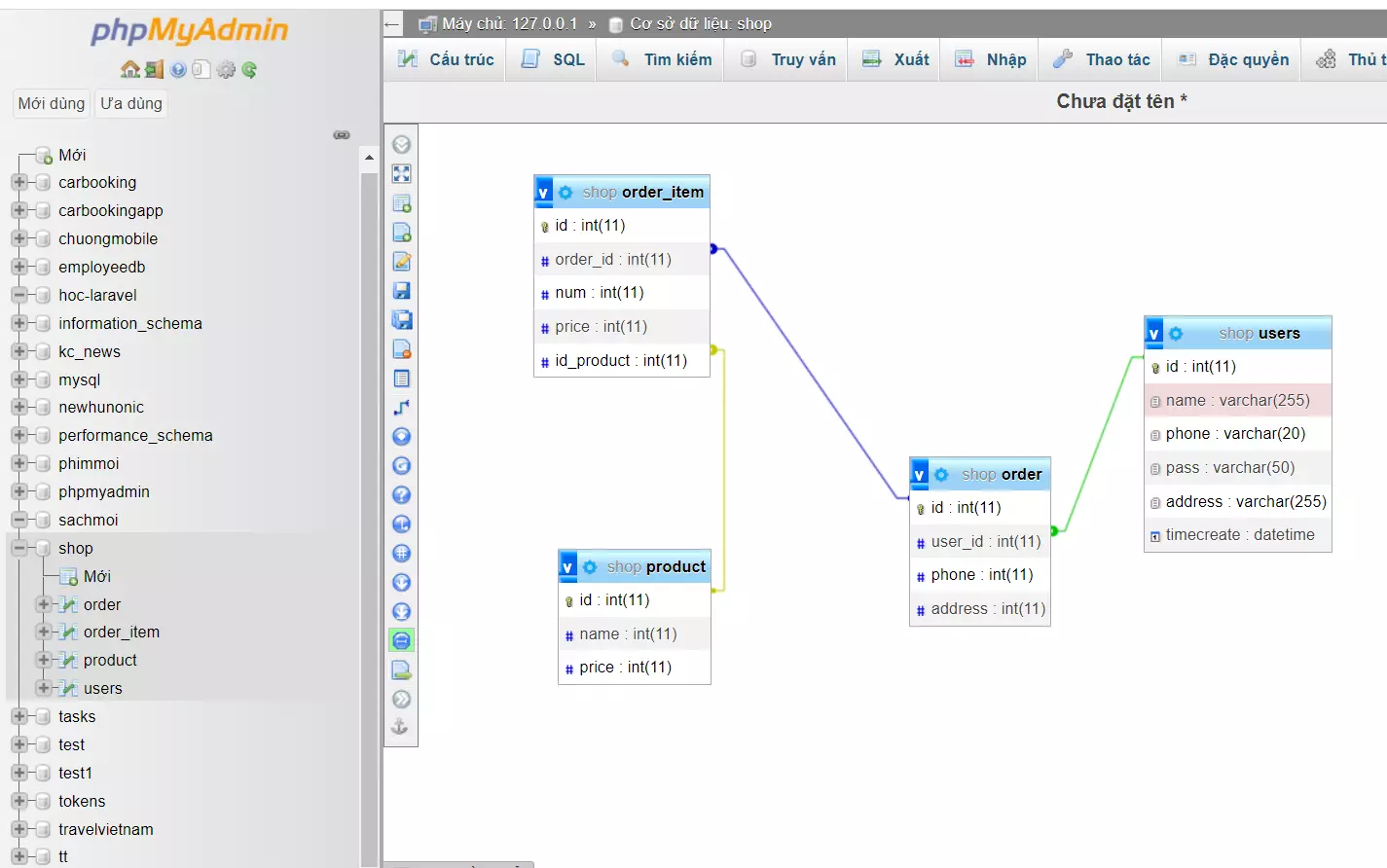Image resolution: width=1387 pixels, height=868 pixels.
Task: Open the Đặc quyền tab
Action: (x=1233, y=59)
